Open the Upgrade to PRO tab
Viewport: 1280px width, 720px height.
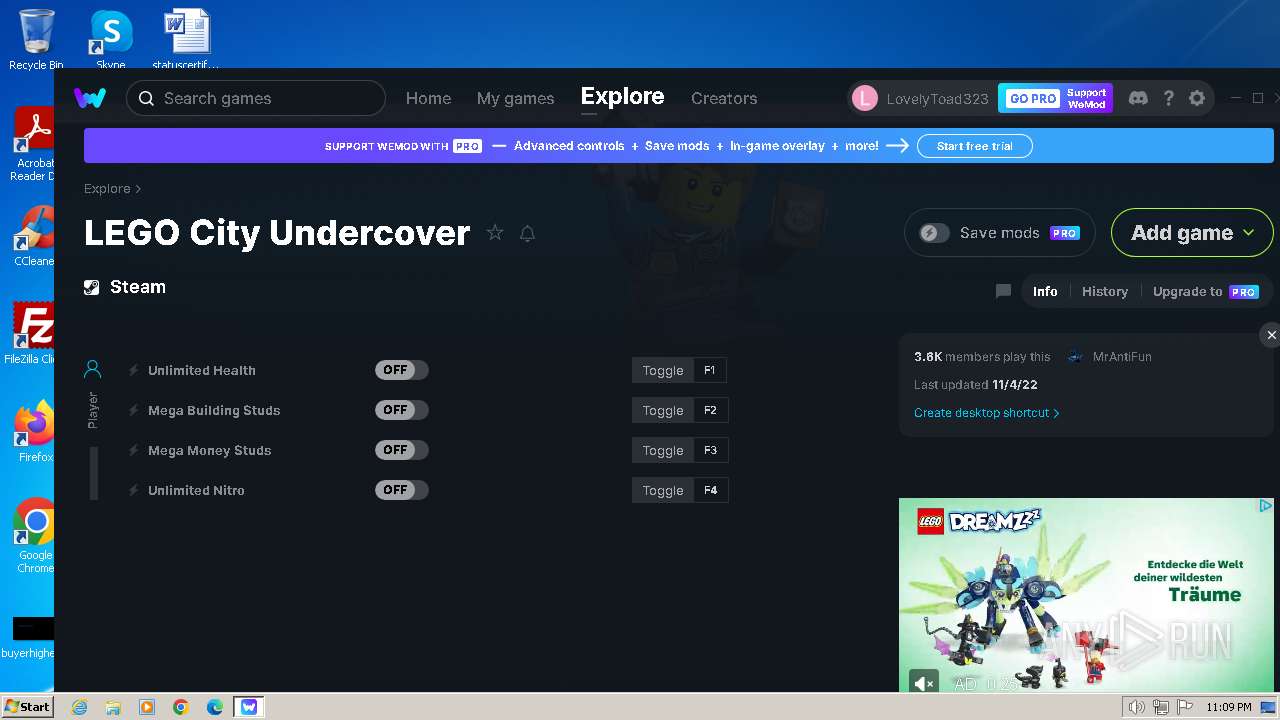1205,291
